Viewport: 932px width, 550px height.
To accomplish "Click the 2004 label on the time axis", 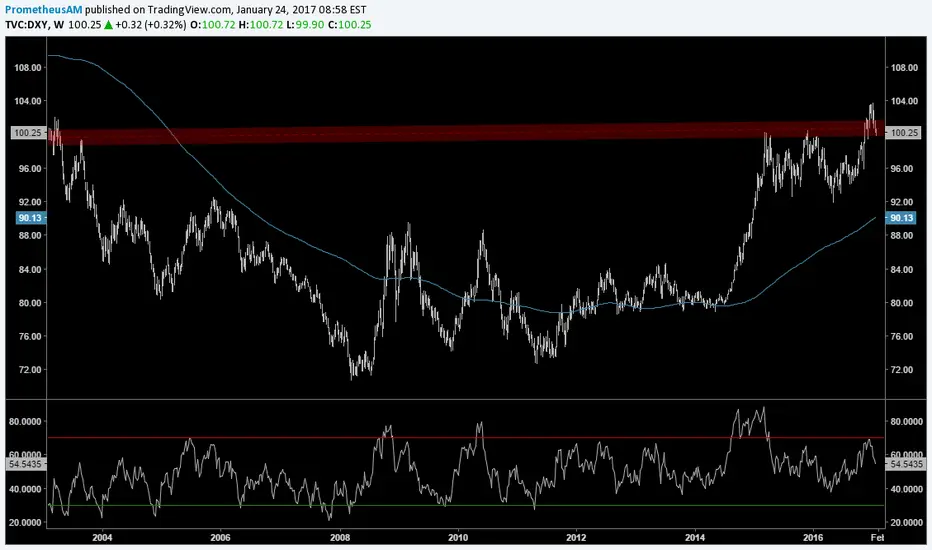I will pos(102,538).
